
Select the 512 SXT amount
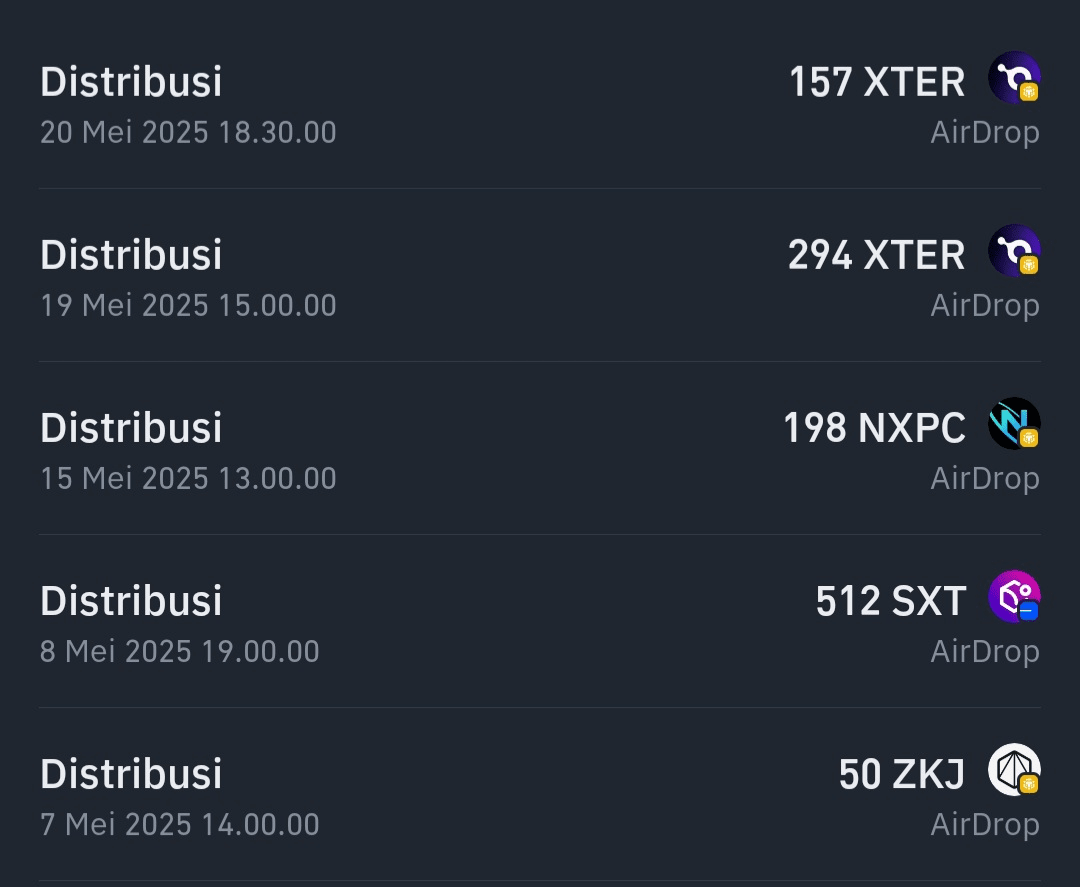pos(891,601)
